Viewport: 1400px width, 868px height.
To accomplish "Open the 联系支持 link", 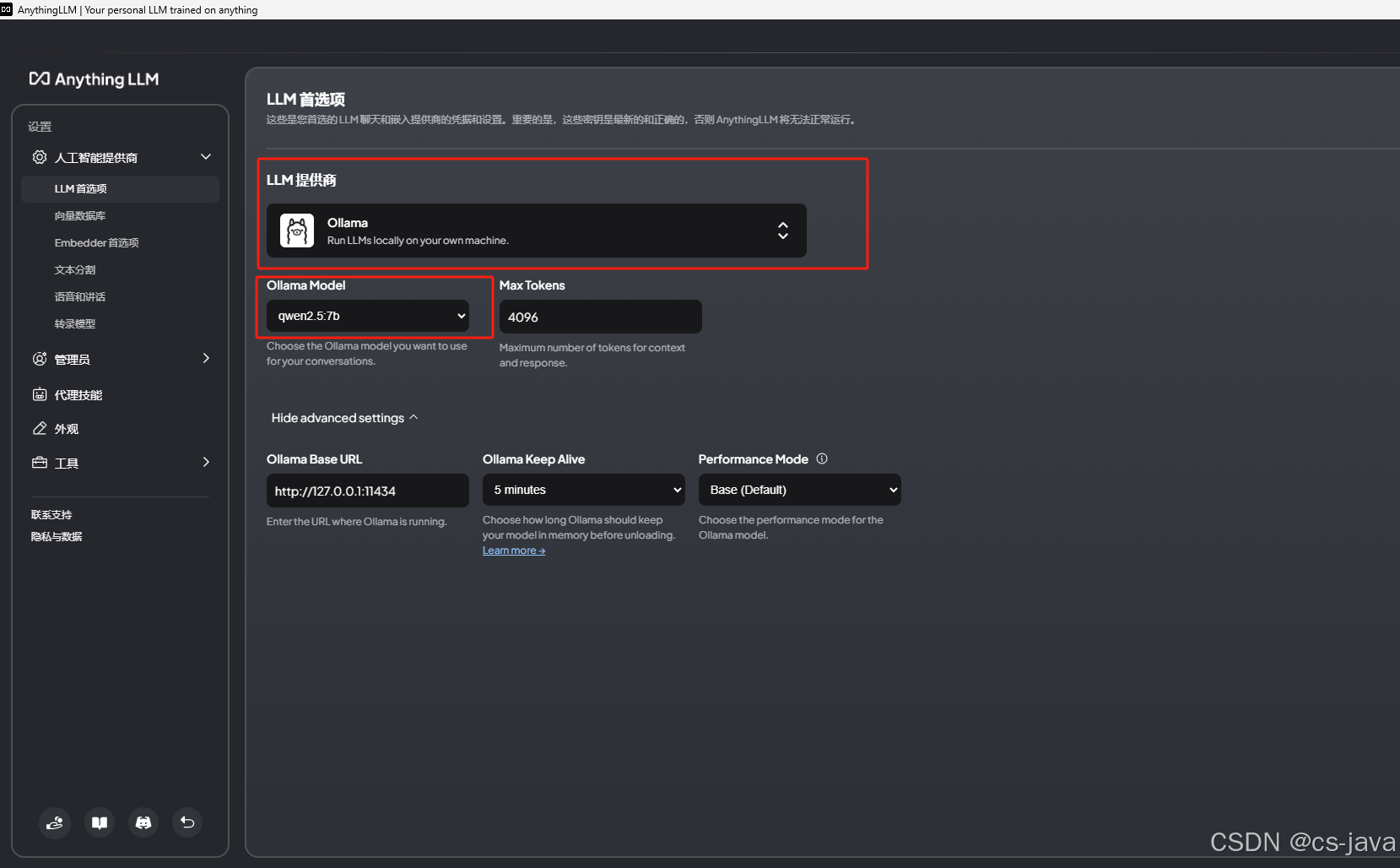I will pyautogui.click(x=51, y=514).
